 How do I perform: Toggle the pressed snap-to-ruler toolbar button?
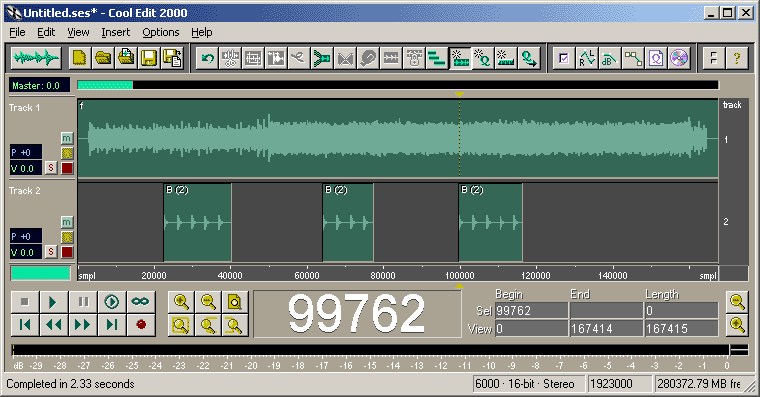point(460,58)
